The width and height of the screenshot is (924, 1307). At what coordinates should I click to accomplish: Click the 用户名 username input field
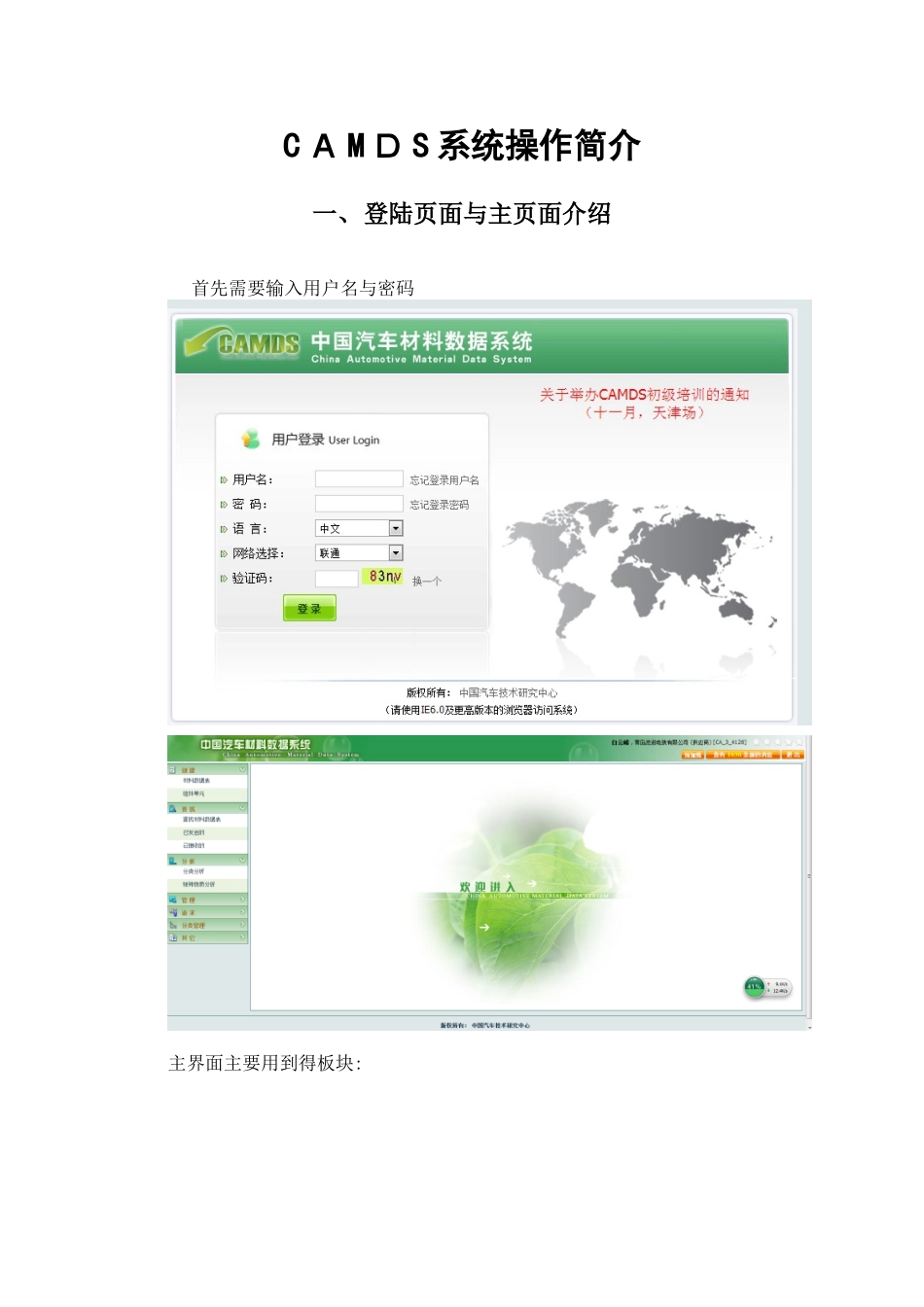pos(359,478)
